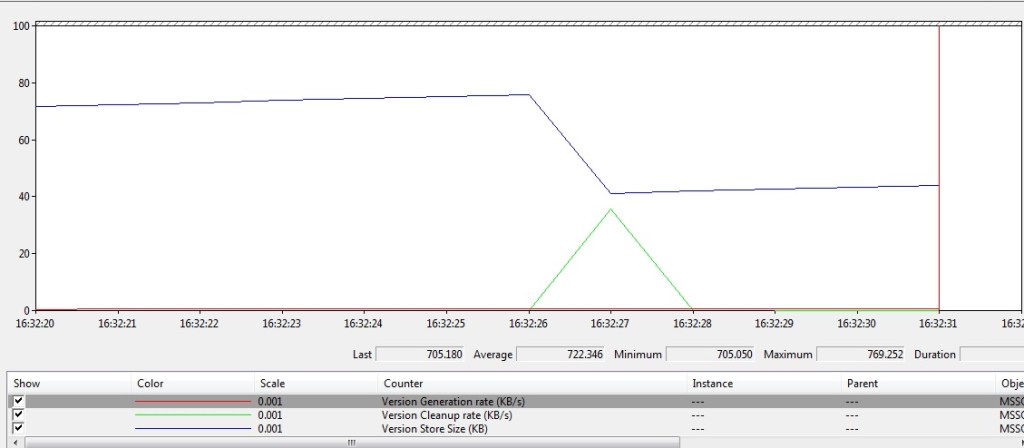This screenshot has width=1024, height=448.
Task: Uncheck the Version Generation rate show checkbox
Action: (x=19, y=401)
